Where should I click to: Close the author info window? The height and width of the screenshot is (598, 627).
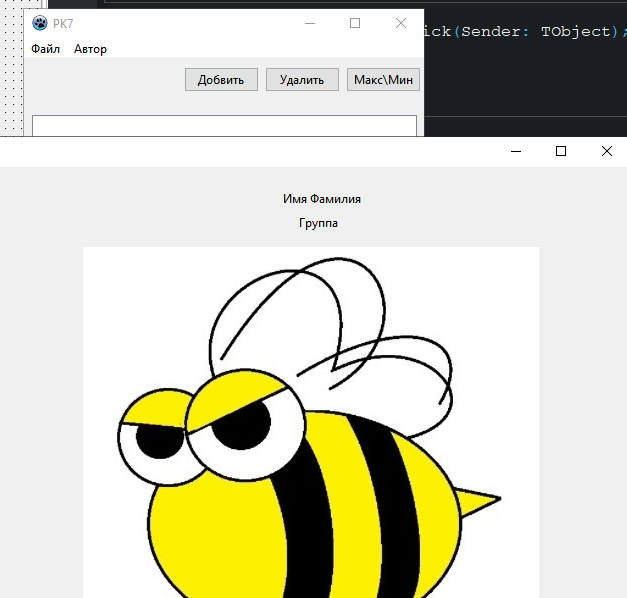point(606,151)
